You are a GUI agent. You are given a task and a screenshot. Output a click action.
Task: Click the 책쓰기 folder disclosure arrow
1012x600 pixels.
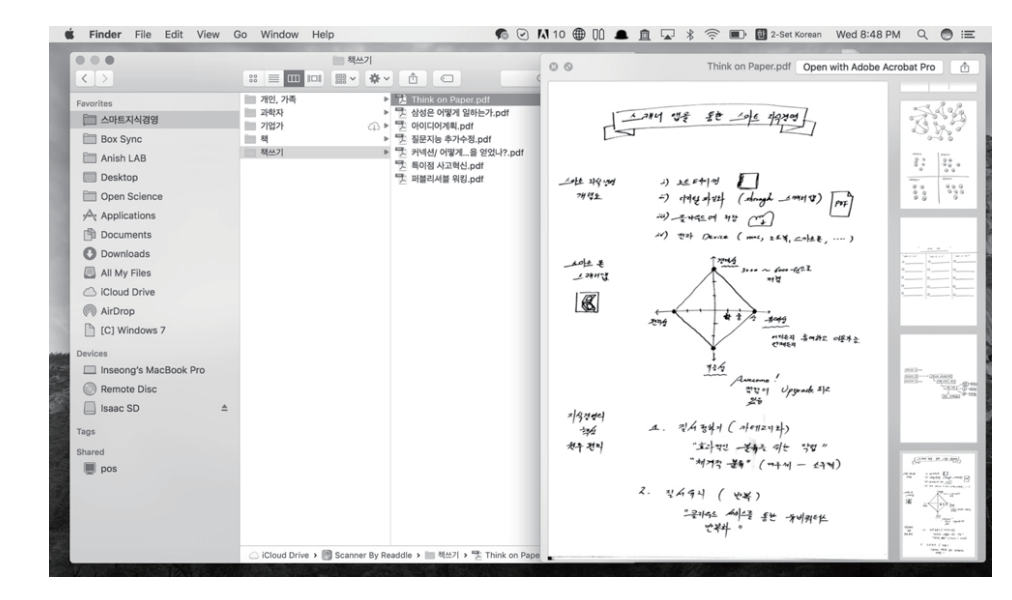pyautogui.click(x=386, y=153)
